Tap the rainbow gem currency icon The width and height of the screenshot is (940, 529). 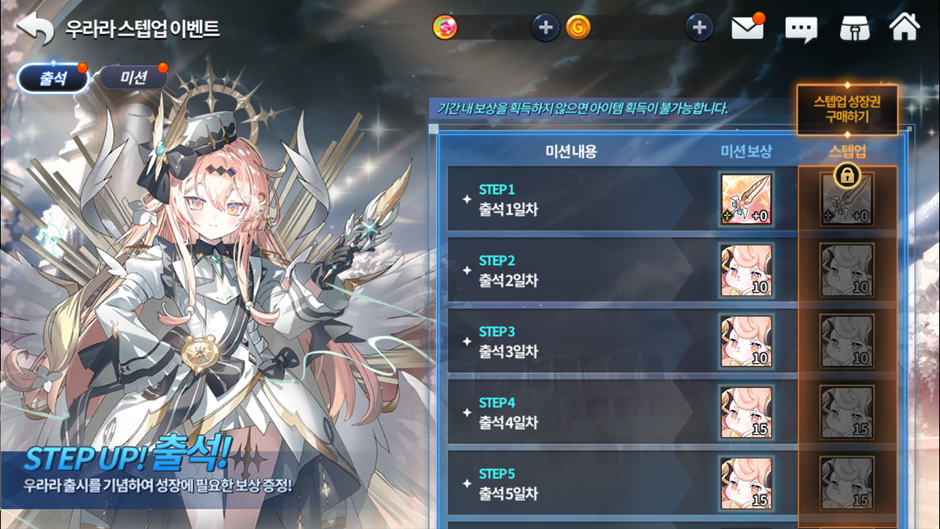(x=445, y=28)
